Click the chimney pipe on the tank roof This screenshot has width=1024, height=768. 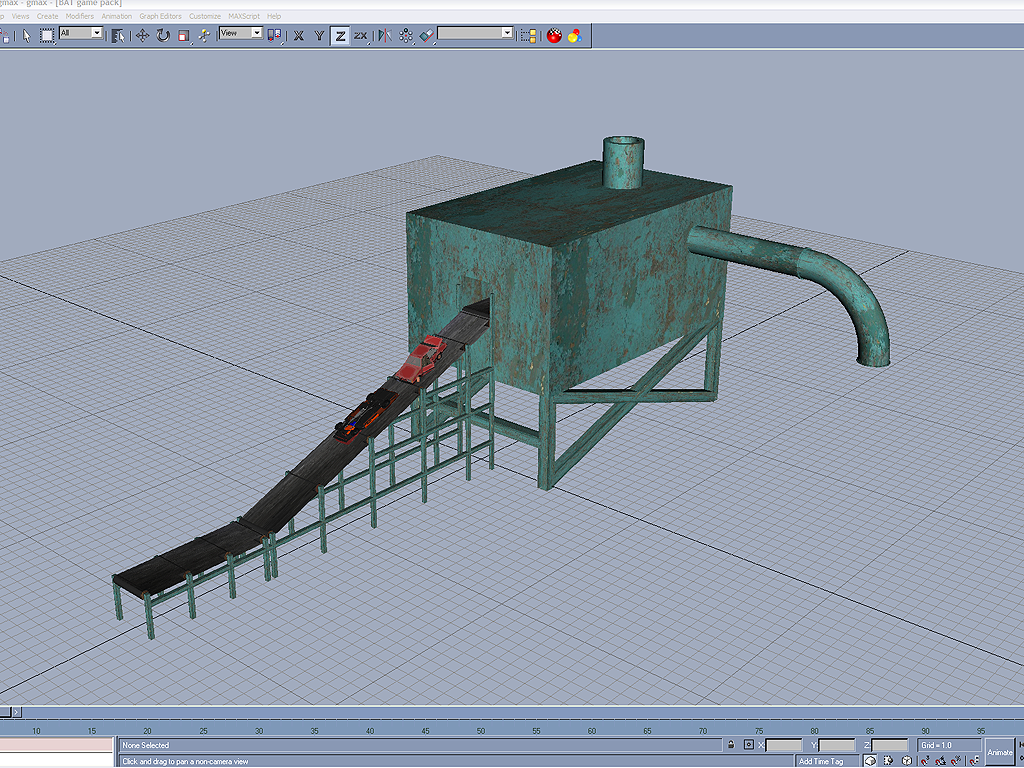623,162
